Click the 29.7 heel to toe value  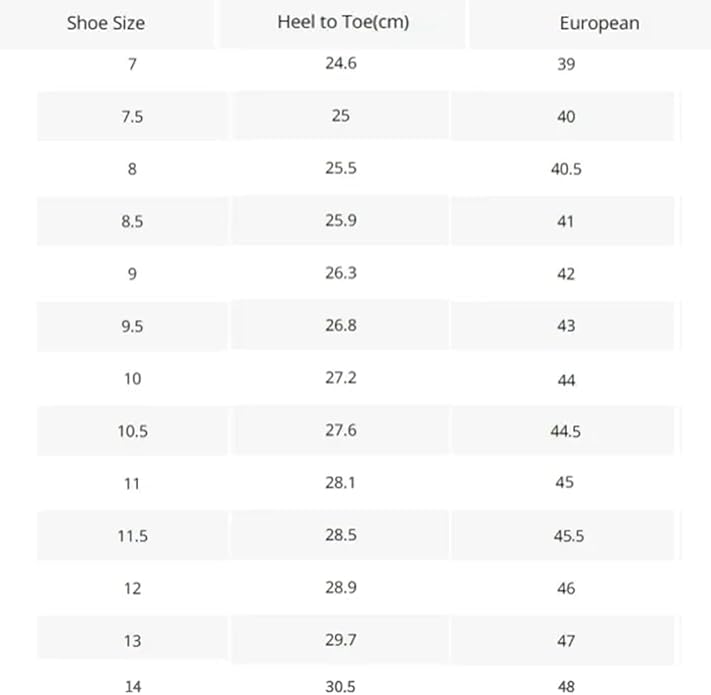tap(341, 640)
